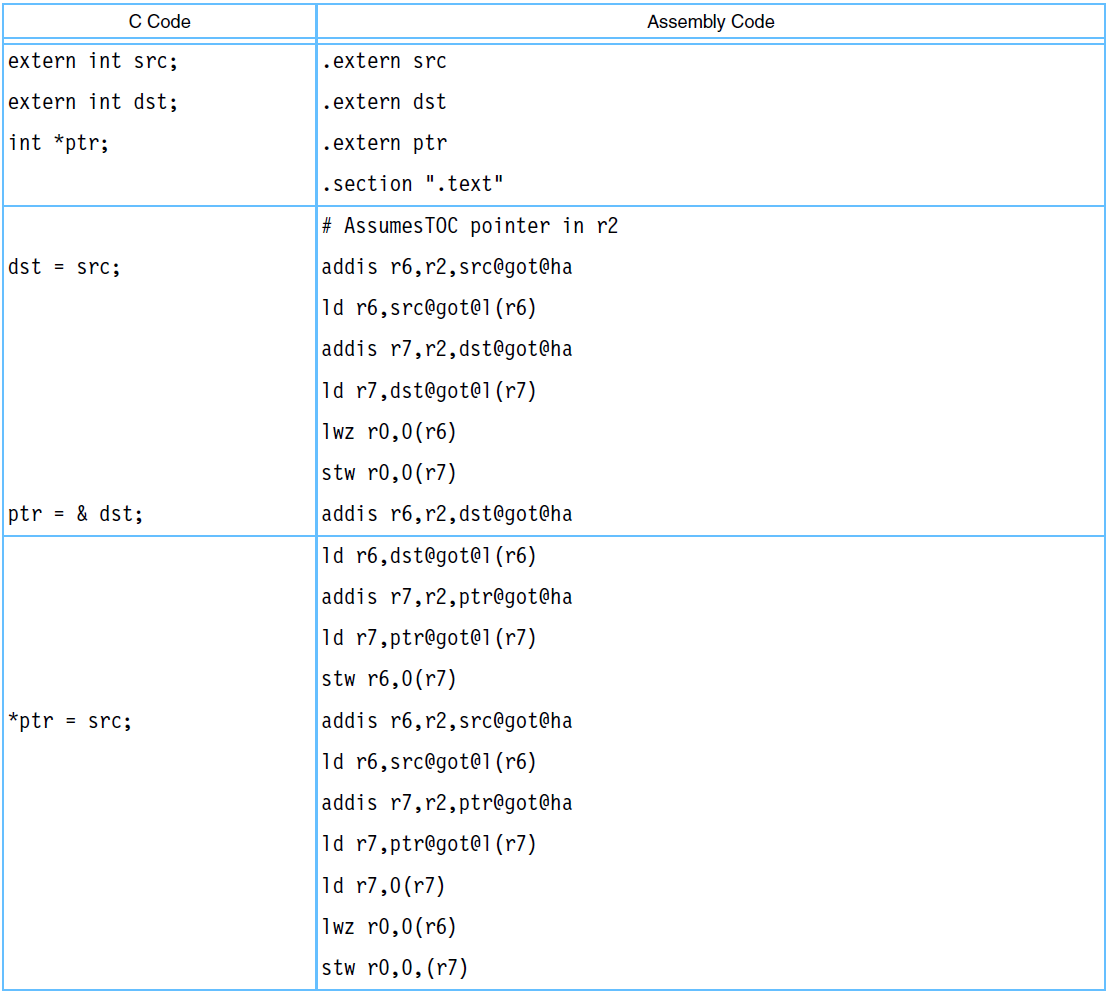Click the 'ld r7,dst@got@l(r7)' instruction

[x=429, y=390]
